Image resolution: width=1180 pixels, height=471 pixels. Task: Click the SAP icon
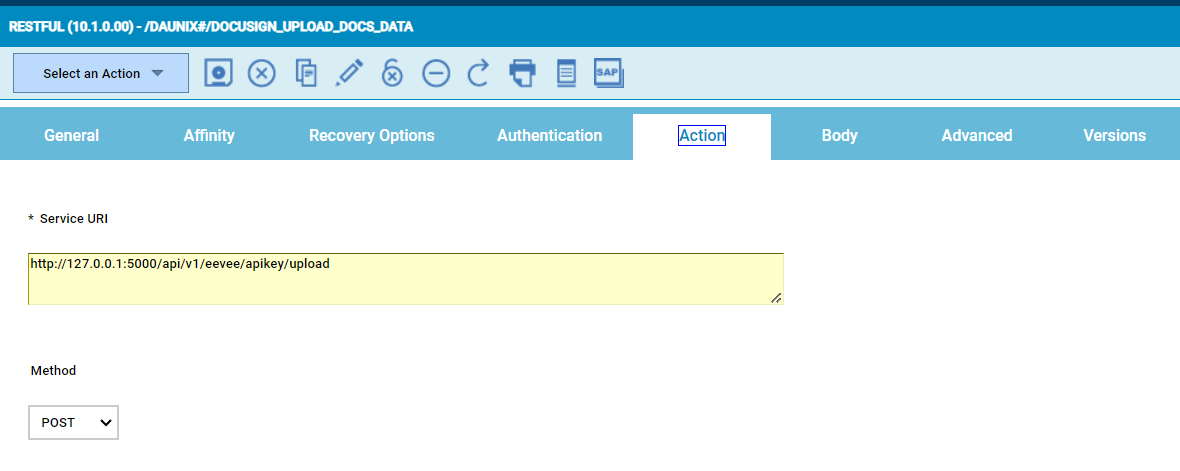coord(609,73)
